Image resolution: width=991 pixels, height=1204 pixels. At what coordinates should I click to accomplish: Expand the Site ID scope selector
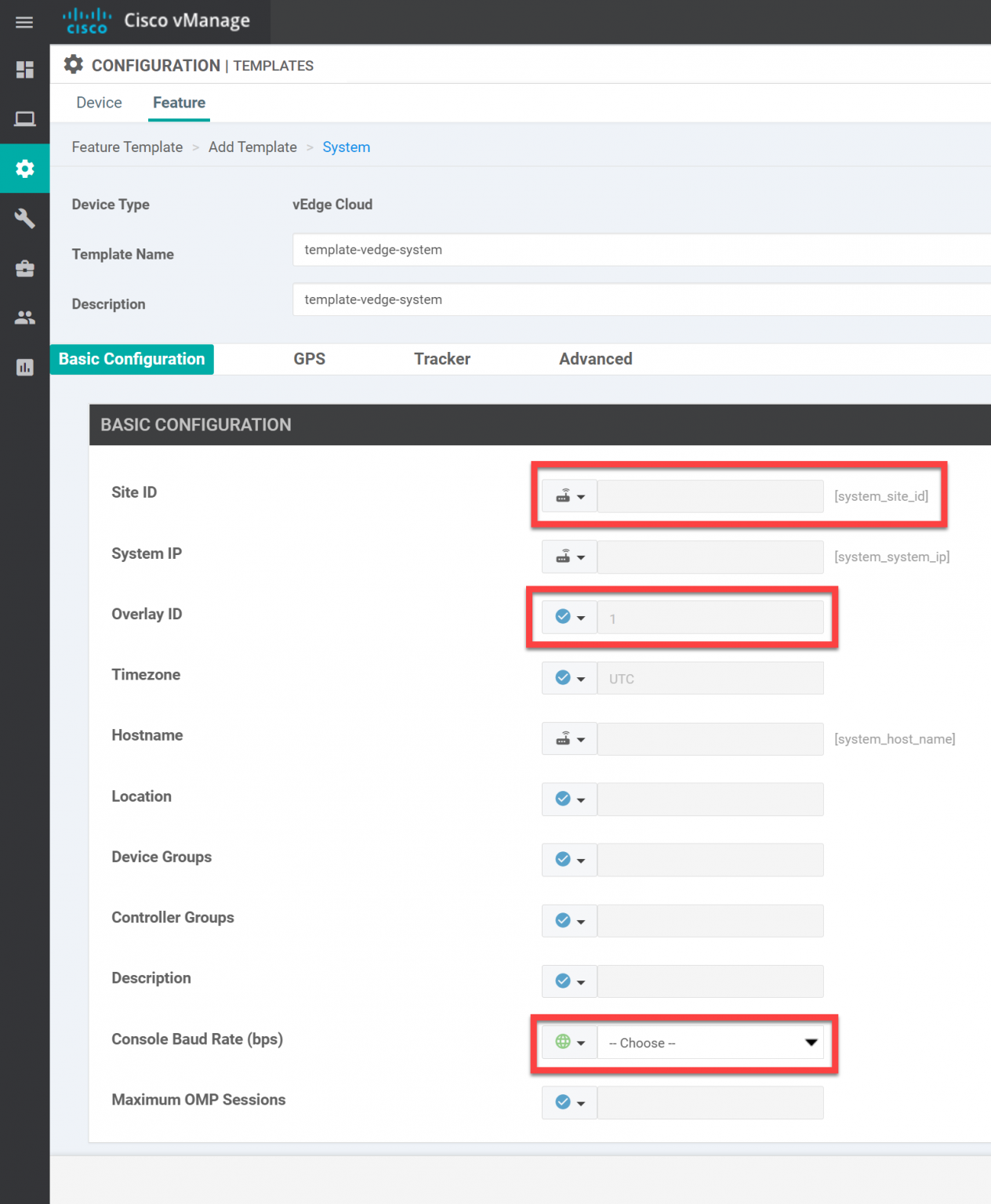[569, 495]
